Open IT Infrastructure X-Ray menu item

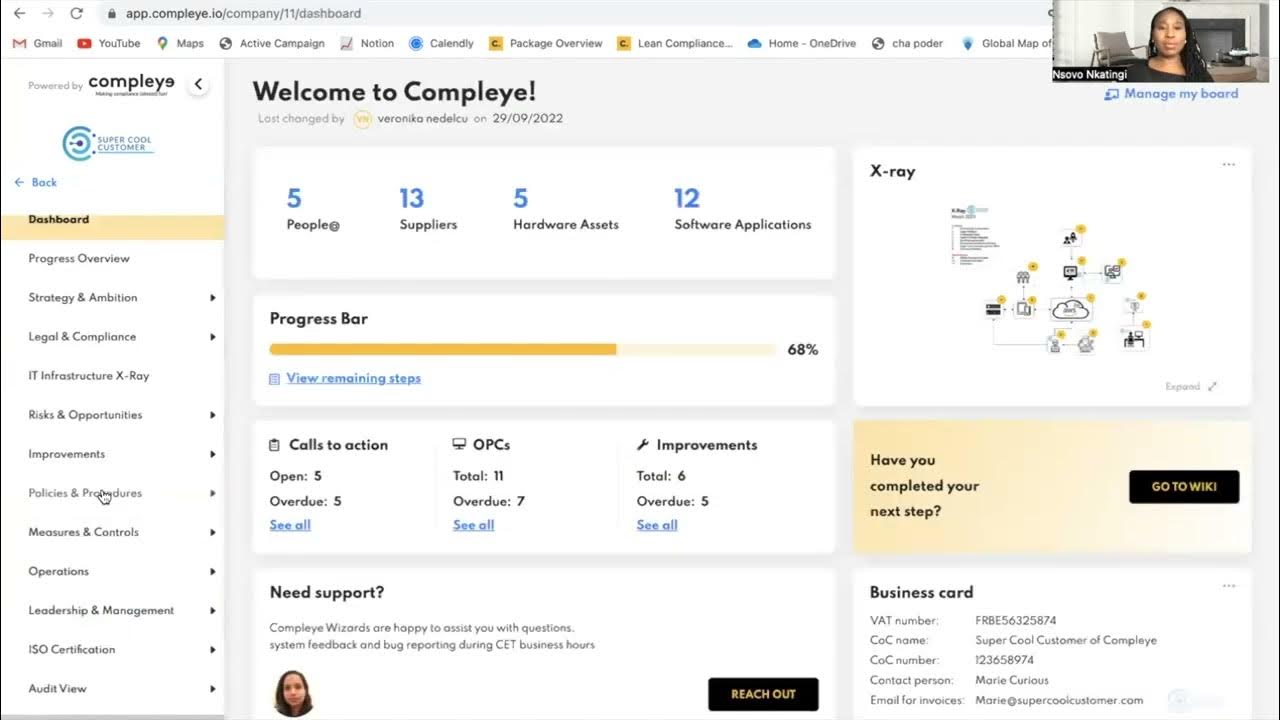pyautogui.click(x=89, y=376)
